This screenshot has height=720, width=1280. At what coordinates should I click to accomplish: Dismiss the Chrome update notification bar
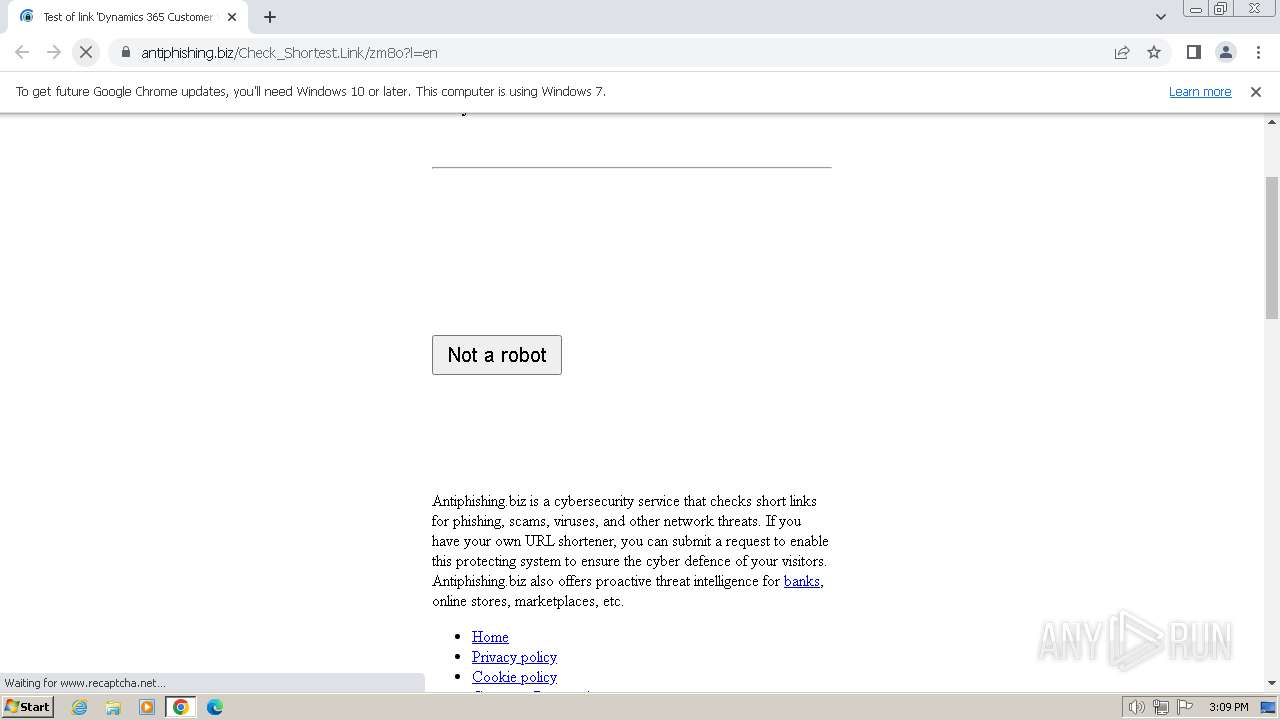(1256, 91)
